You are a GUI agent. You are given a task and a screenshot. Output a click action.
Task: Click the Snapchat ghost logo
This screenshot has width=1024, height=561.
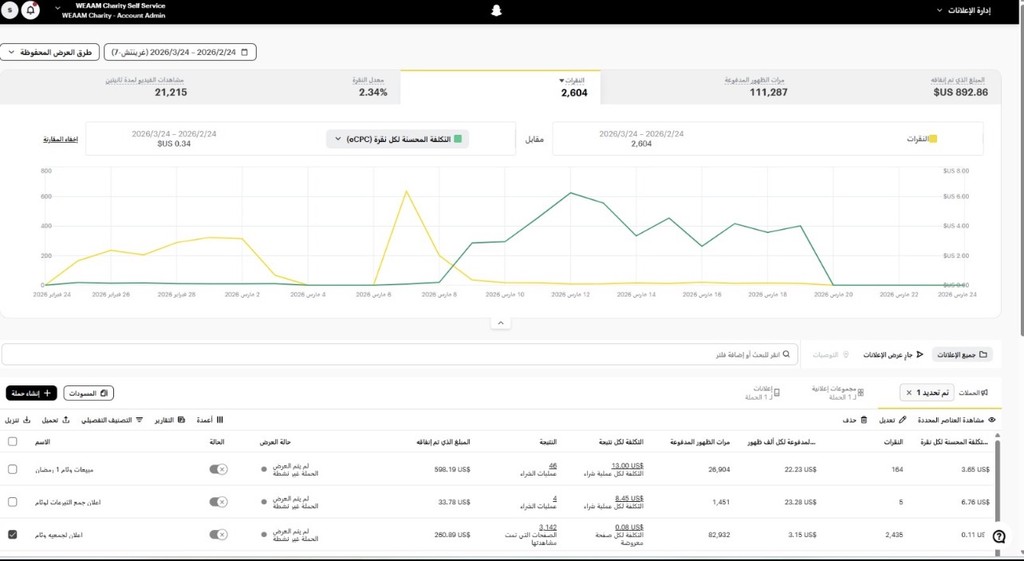coord(497,11)
